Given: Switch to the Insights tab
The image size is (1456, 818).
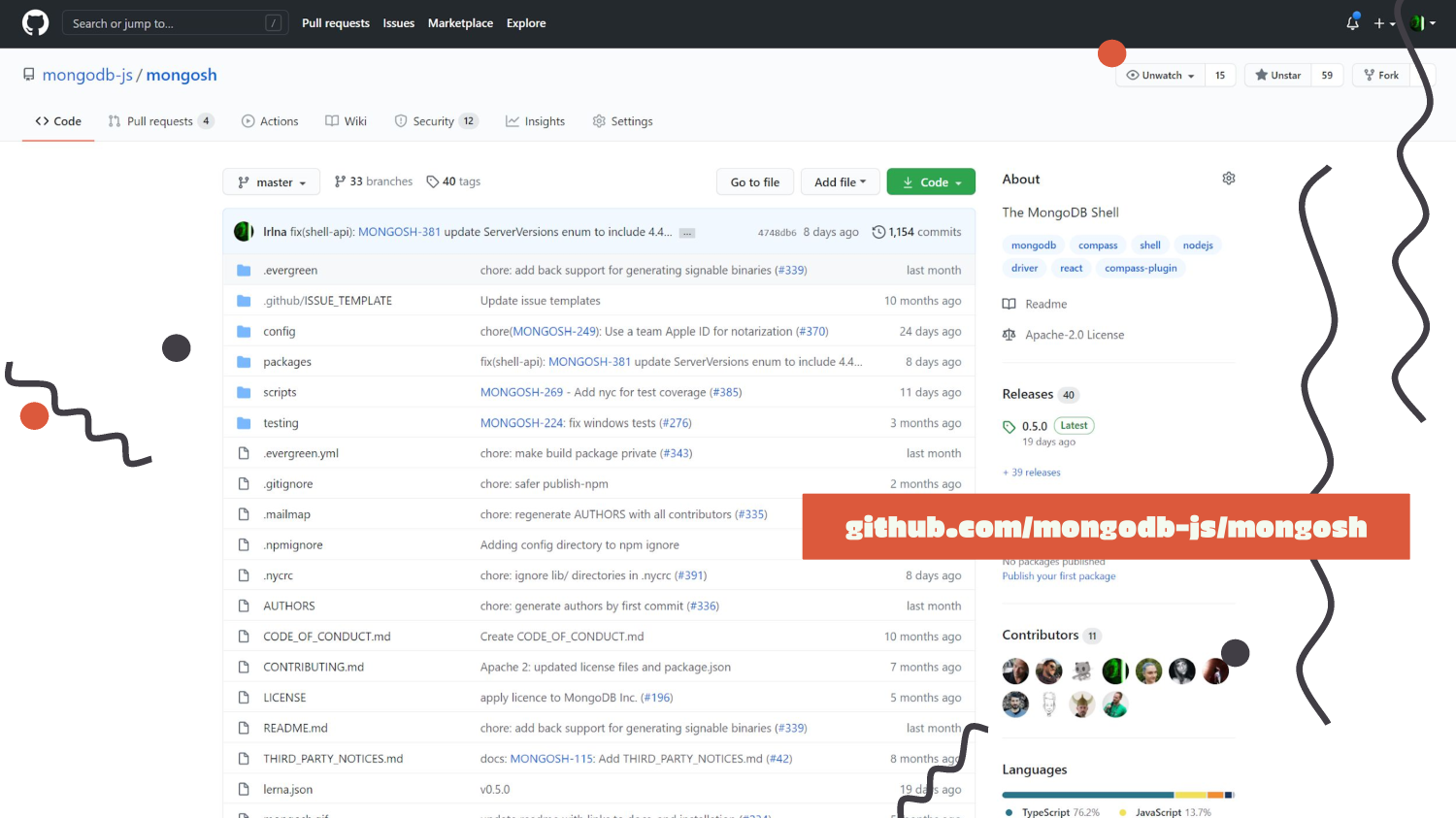Looking at the screenshot, I should coord(535,121).
